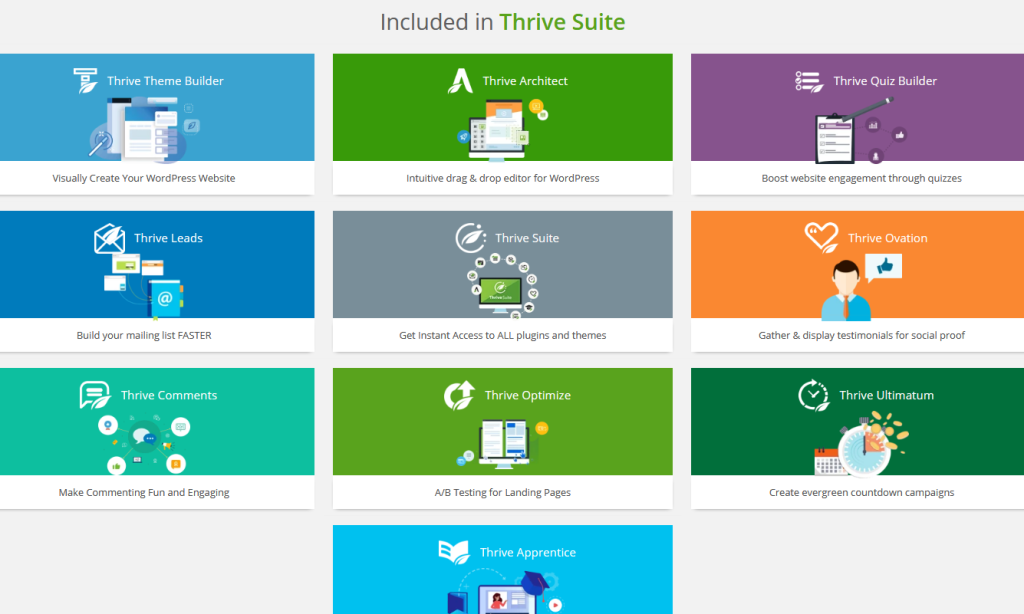1024x614 pixels.
Task: Open the Thrive Ultimatum stopwatch illustration
Action: (861, 443)
